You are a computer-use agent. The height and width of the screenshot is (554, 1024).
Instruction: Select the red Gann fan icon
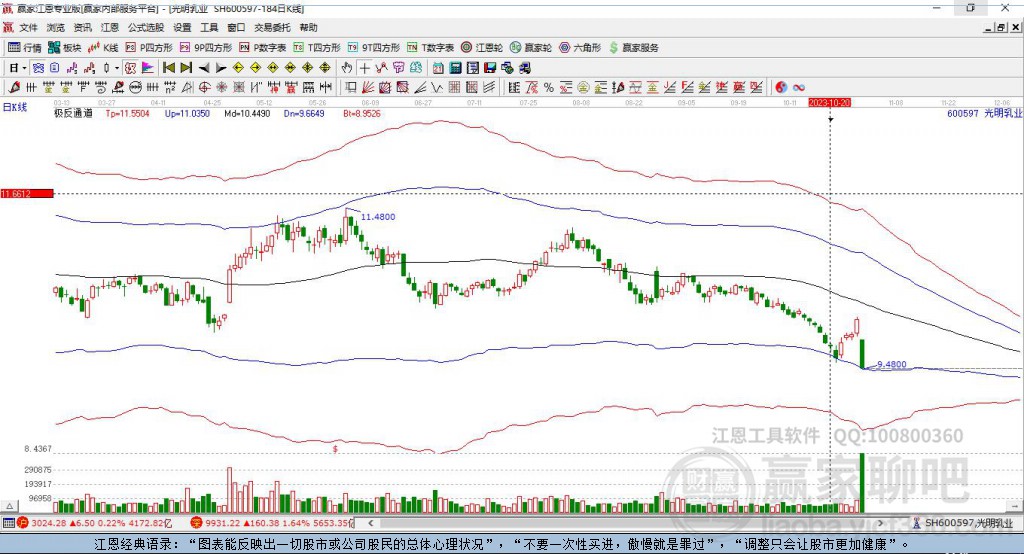[368, 87]
